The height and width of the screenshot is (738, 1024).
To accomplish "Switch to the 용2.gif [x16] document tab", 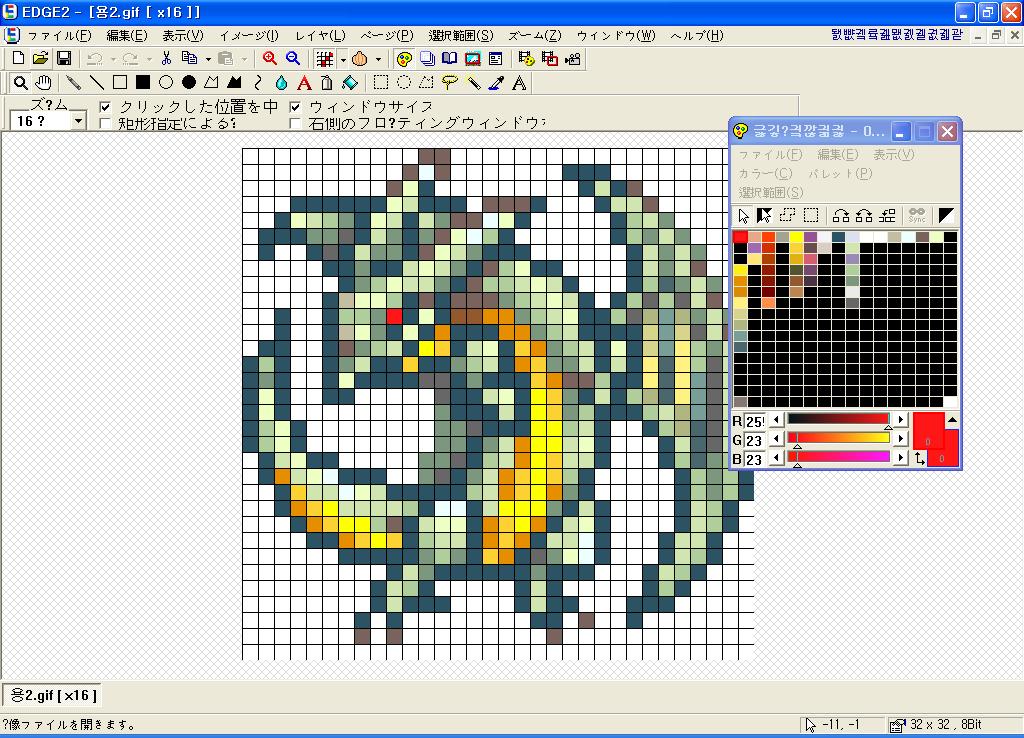I will [x=53, y=695].
